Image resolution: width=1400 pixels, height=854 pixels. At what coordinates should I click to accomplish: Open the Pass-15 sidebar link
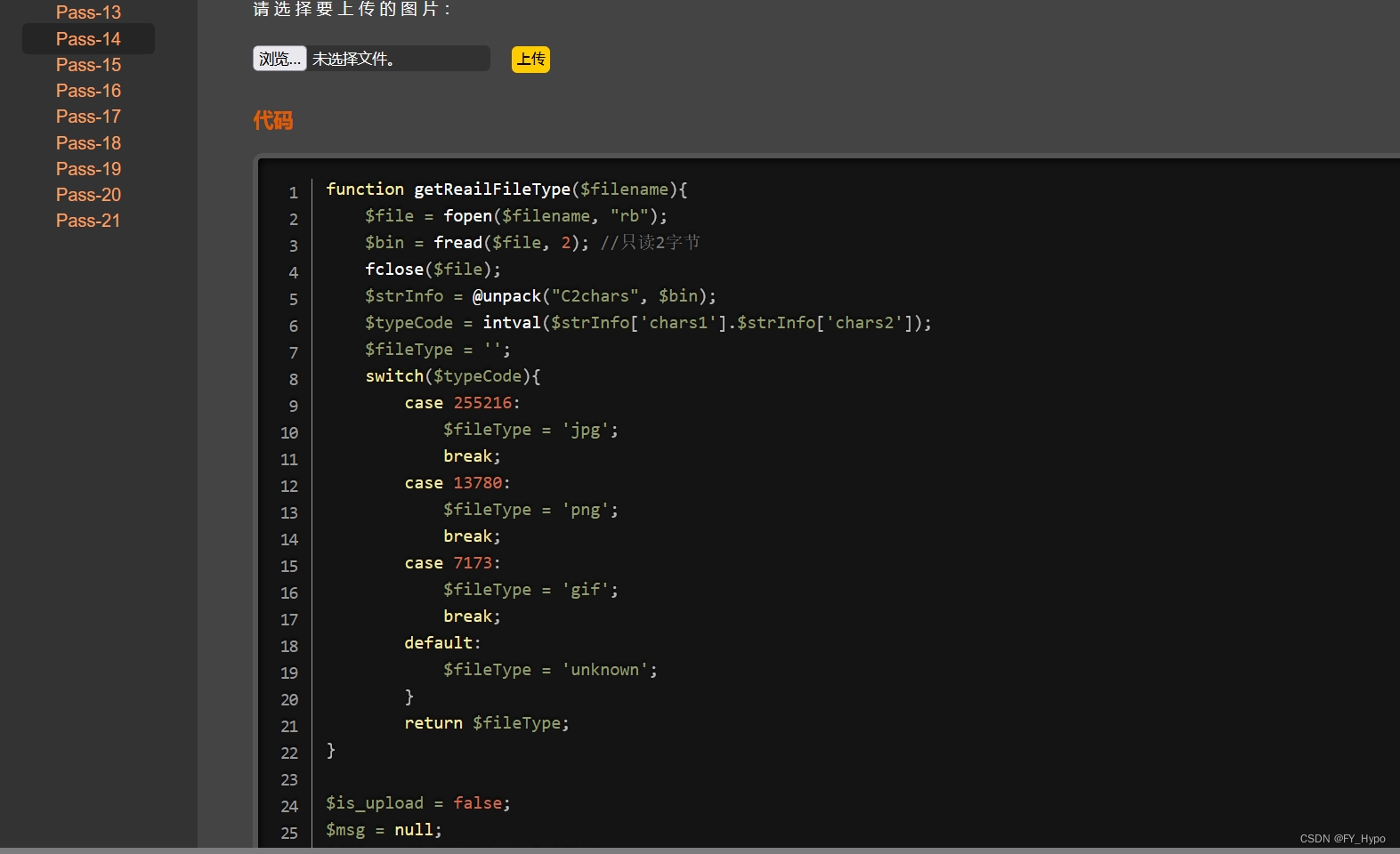(88, 65)
